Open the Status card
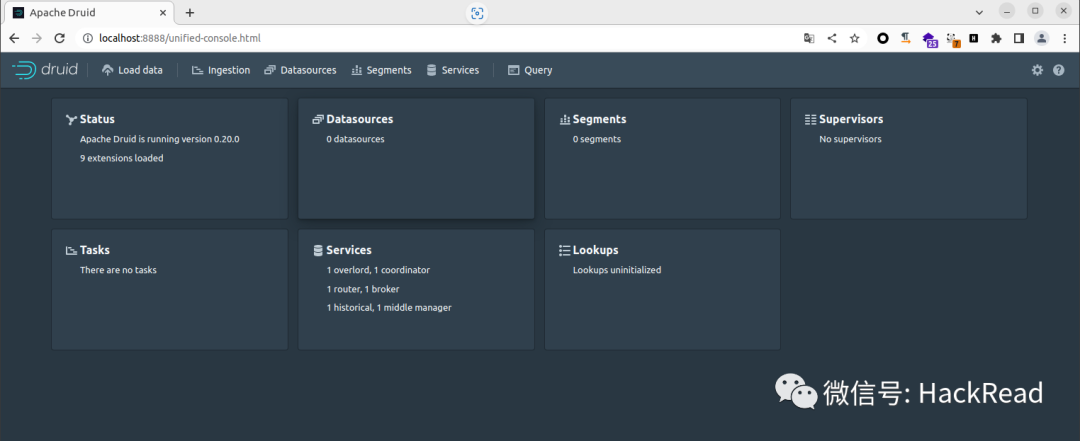Screen dimensions: 1080x441 tap(169, 158)
